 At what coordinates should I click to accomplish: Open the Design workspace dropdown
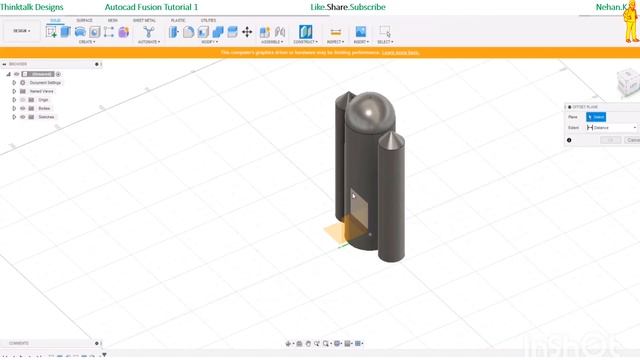[22, 31]
